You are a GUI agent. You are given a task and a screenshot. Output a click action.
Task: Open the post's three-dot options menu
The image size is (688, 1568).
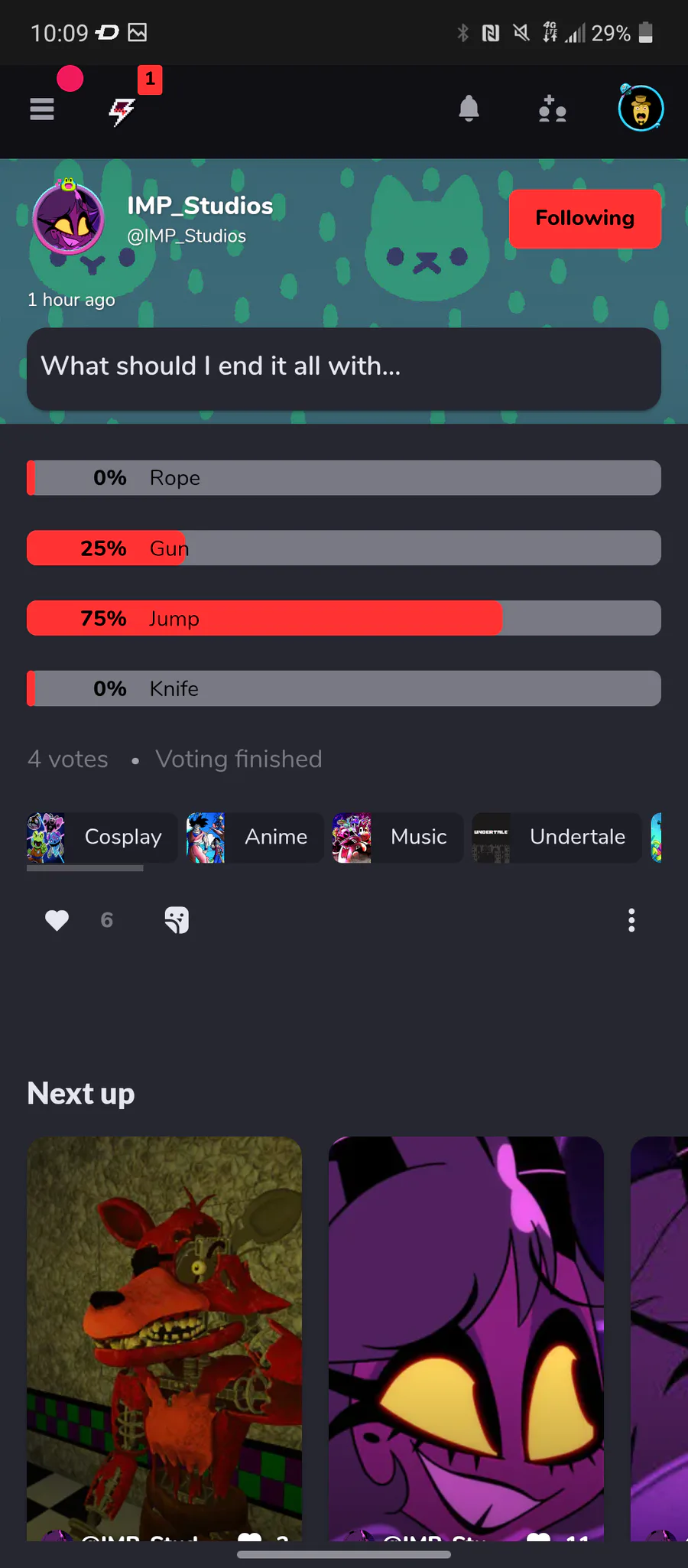631,920
